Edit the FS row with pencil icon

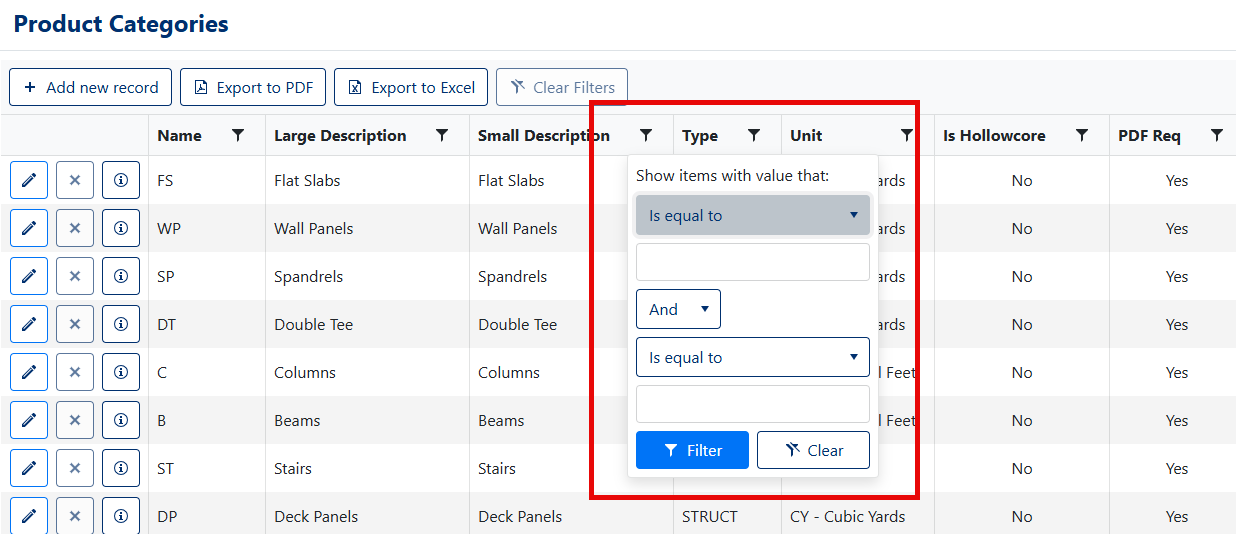(29, 180)
